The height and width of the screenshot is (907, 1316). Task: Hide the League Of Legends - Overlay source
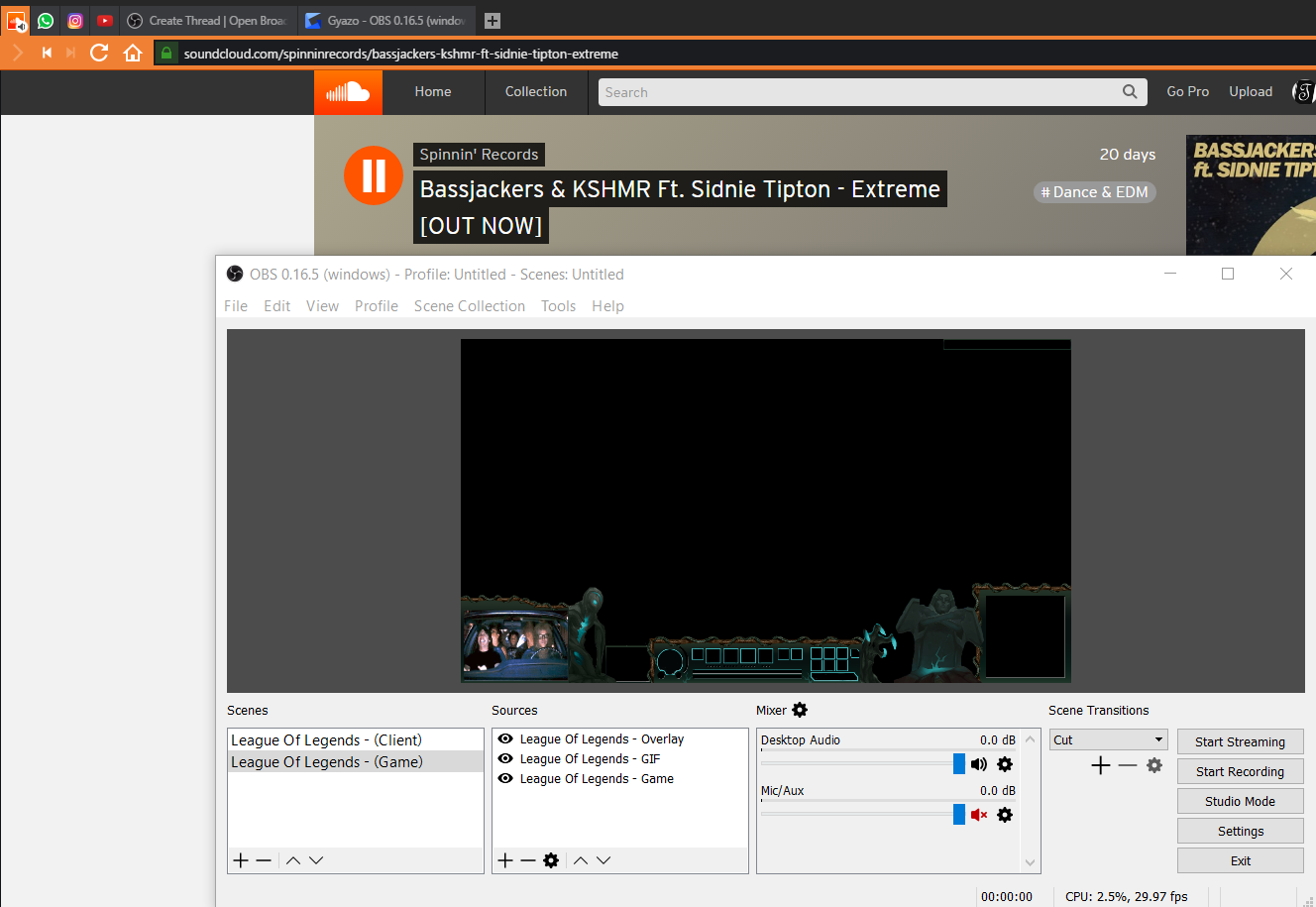tap(505, 739)
